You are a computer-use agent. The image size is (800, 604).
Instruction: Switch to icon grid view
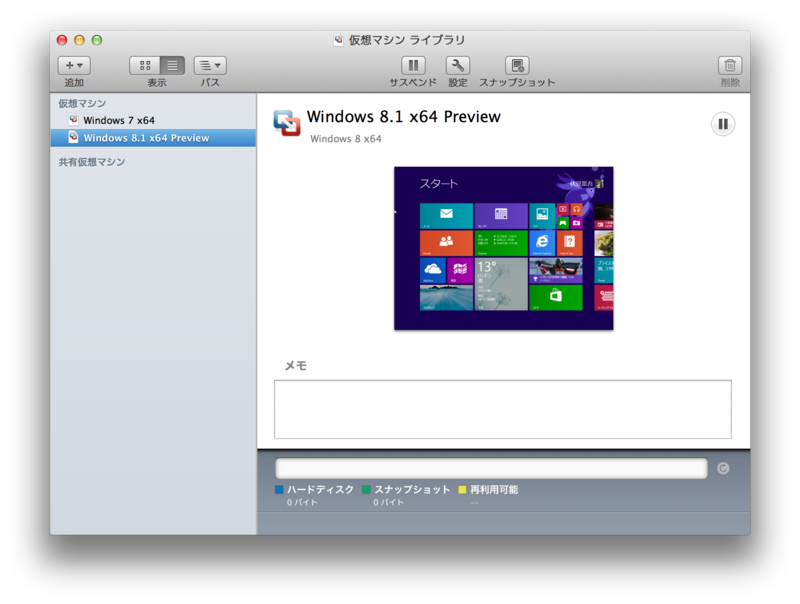pos(145,65)
